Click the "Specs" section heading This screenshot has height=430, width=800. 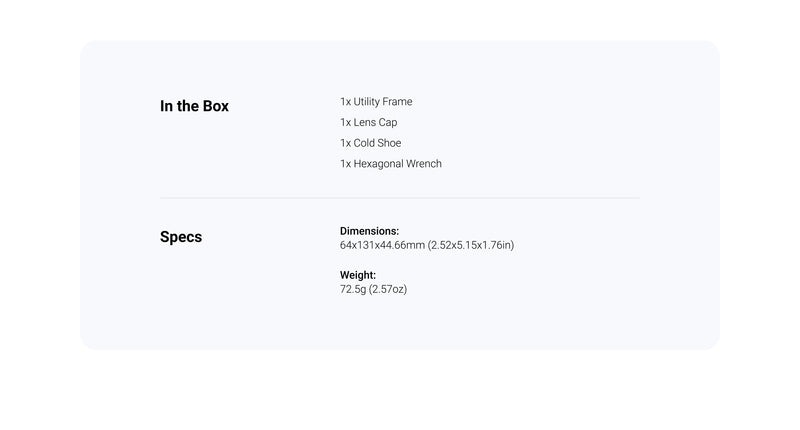(181, 237)
